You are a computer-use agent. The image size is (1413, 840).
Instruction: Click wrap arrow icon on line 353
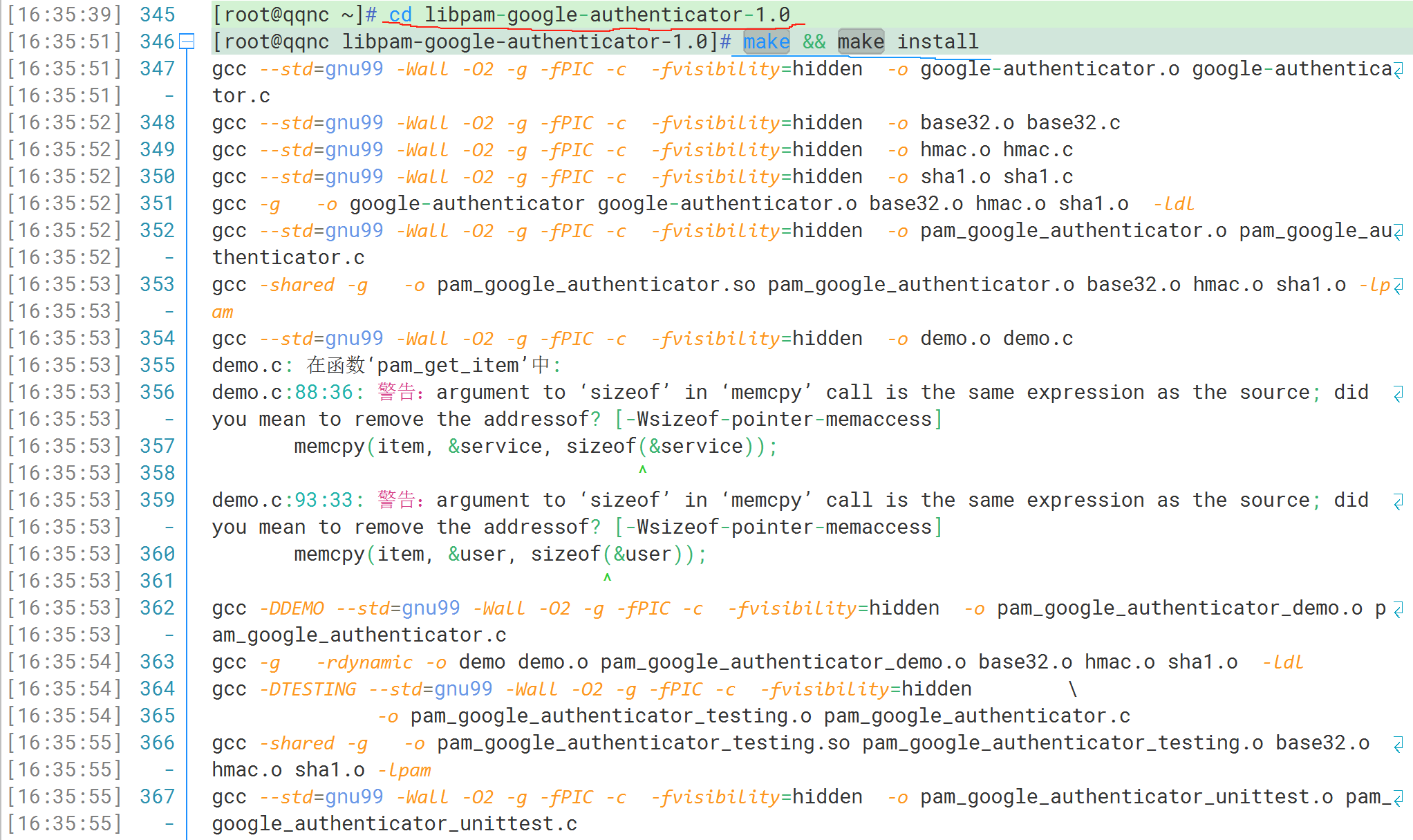1398,286
